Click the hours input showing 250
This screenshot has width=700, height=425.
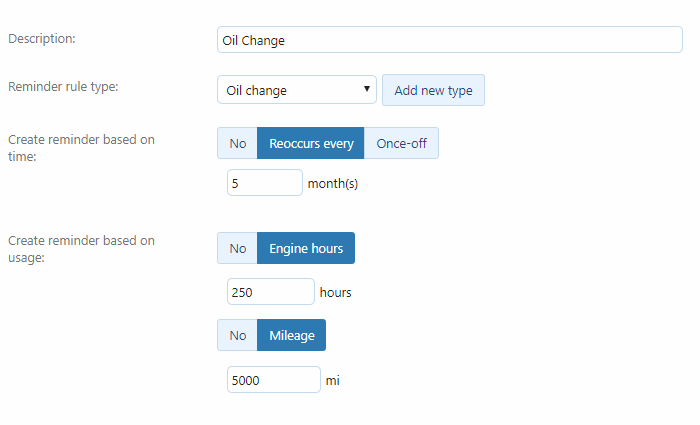tap(271, 292)
